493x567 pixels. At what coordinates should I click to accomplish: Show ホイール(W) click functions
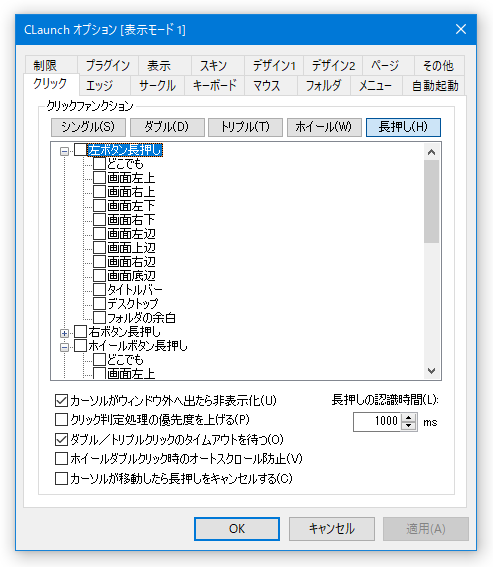tap(324, 127)
